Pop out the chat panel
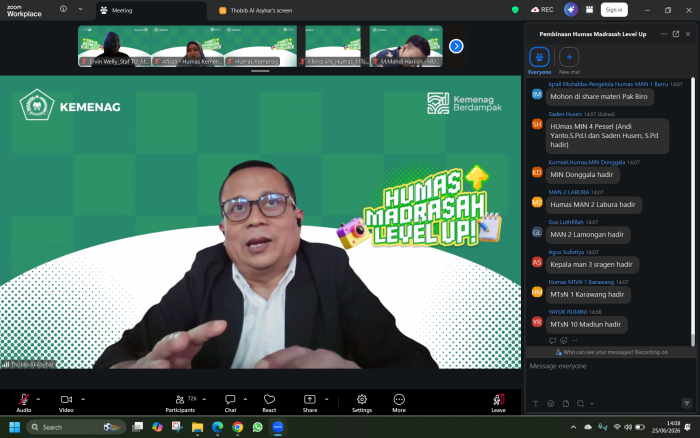 point(676,34)
